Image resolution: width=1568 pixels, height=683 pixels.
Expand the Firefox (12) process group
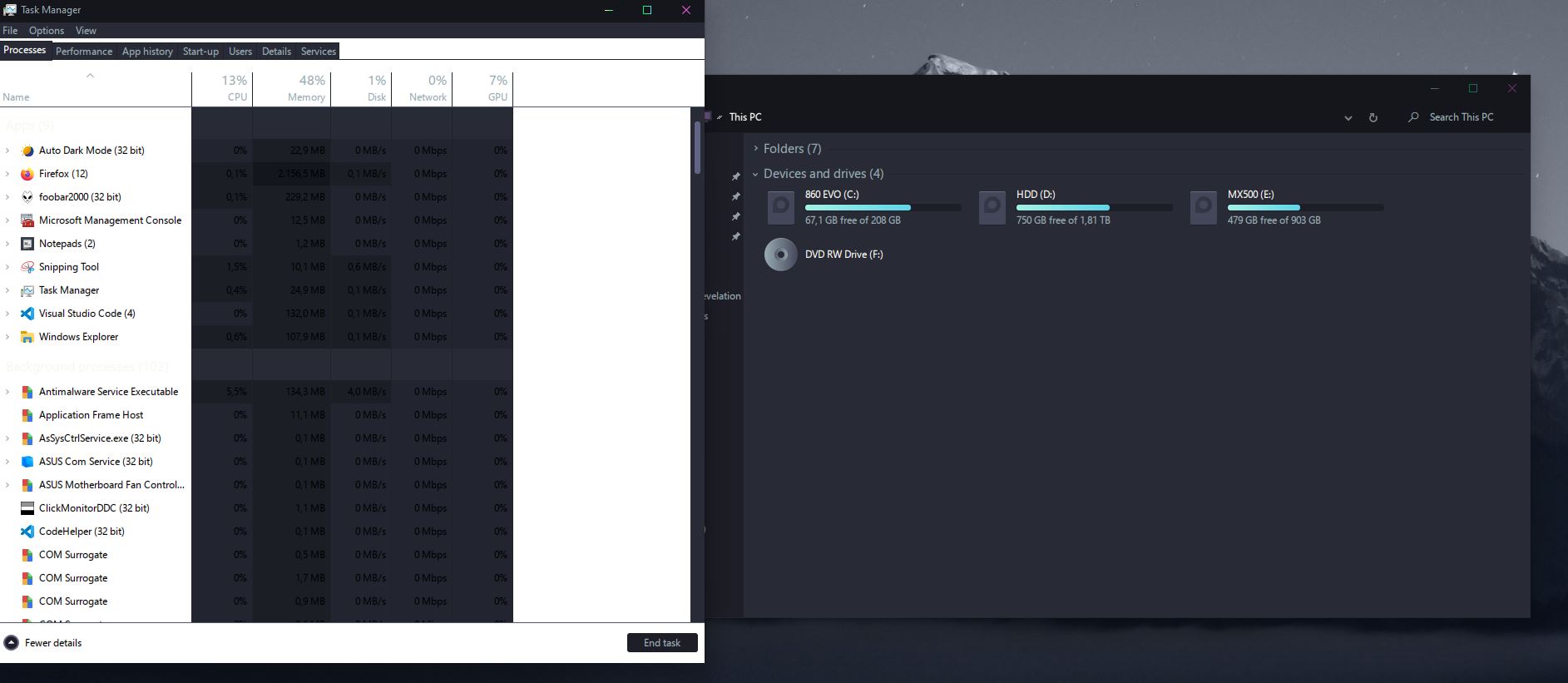[7, 174]
